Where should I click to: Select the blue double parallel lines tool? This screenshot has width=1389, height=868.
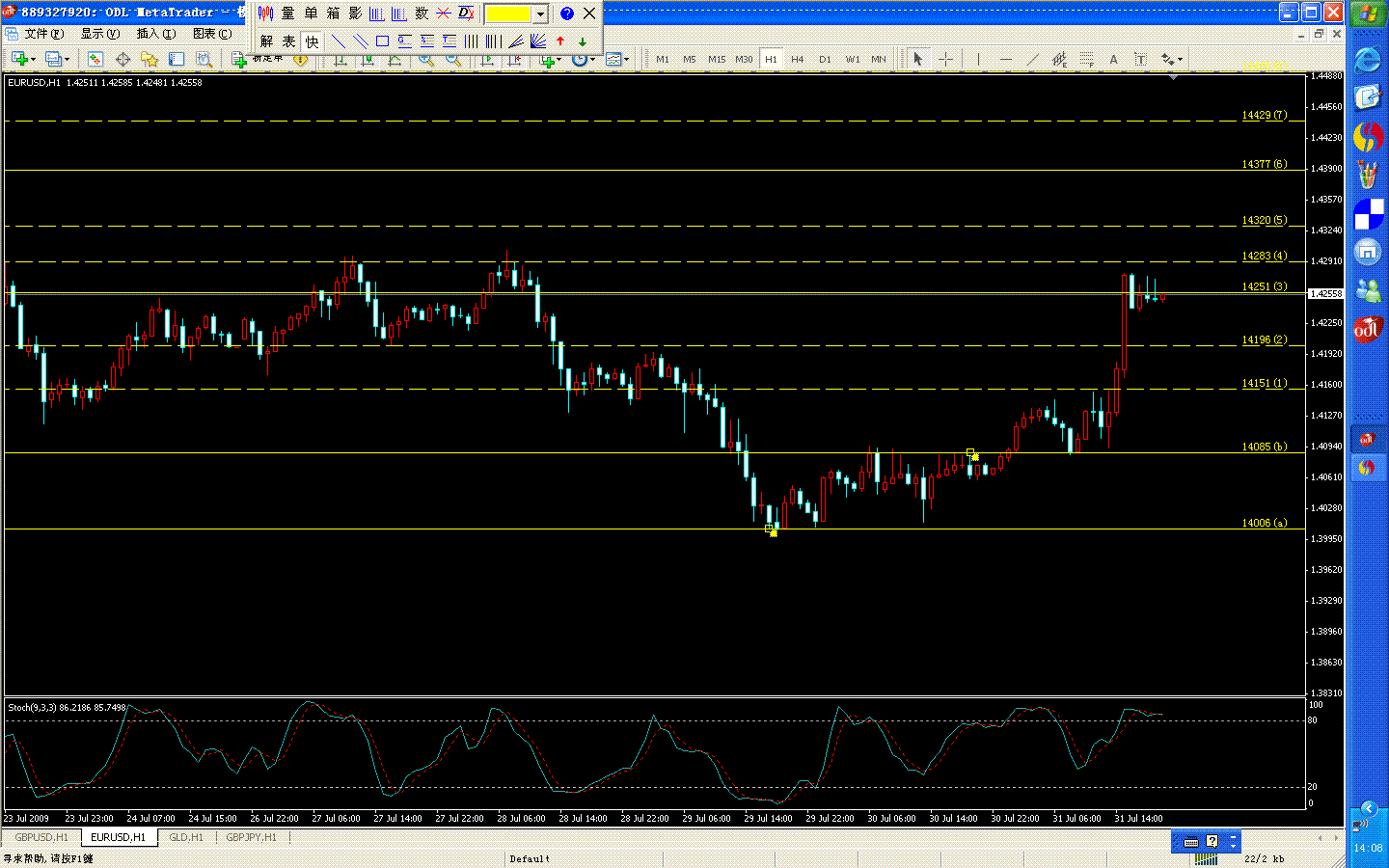[x=360, y=41]
